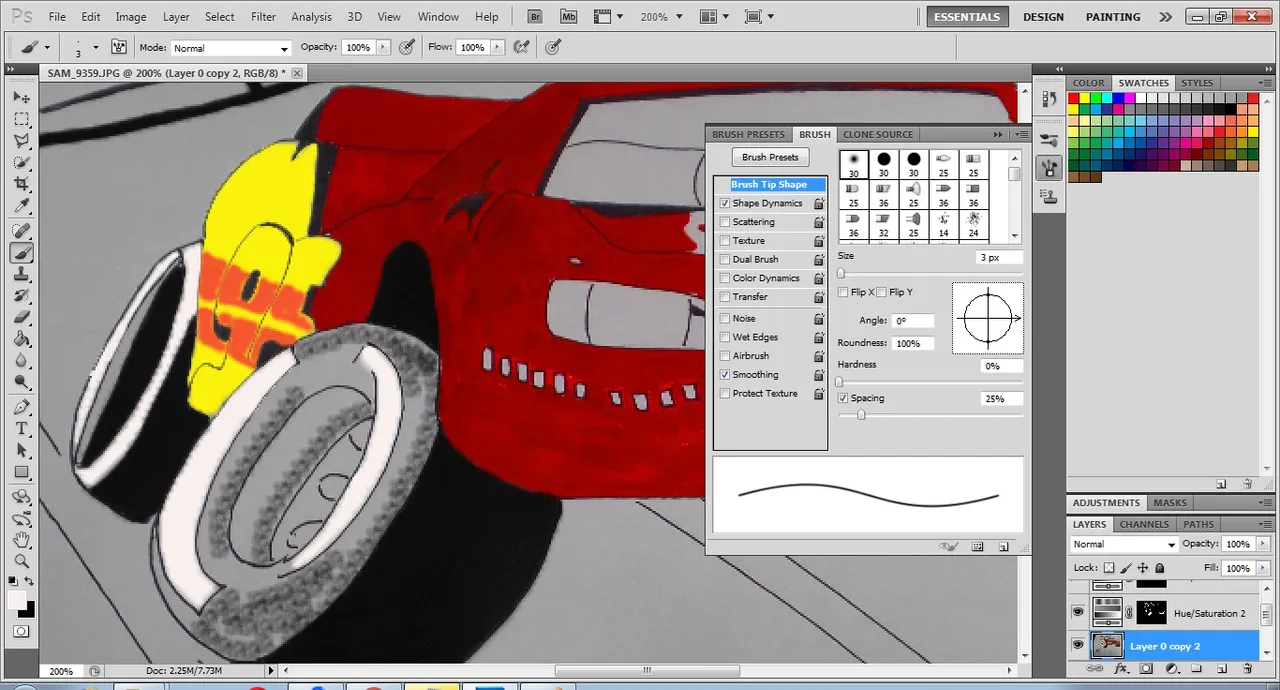Select the Path Selection tool
Image resolution: width=1280 pixels, height=690 pixels.
pos(21,451)
